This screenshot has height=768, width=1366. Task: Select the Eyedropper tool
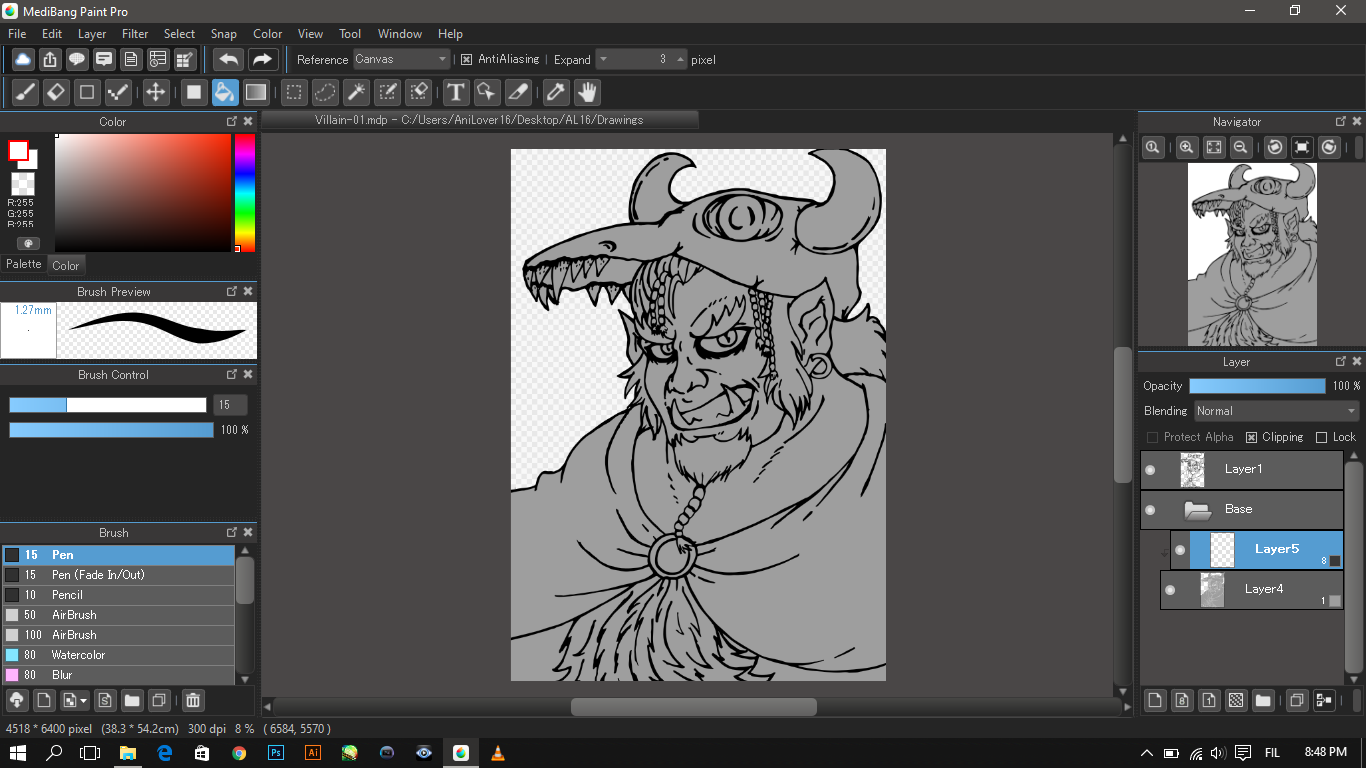click(556, 93)
